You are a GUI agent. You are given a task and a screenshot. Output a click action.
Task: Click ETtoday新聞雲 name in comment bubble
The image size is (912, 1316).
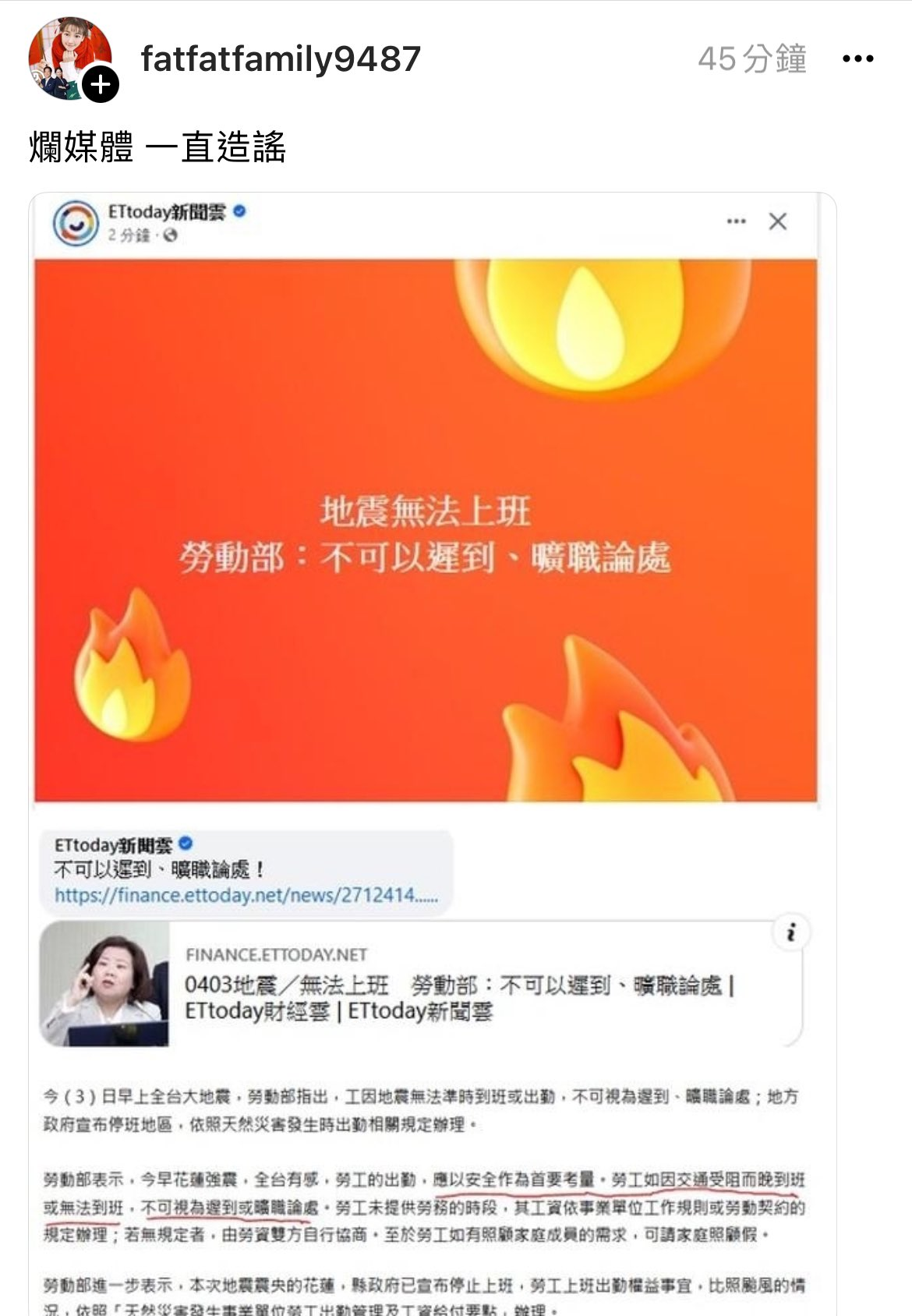click(113, 845)
